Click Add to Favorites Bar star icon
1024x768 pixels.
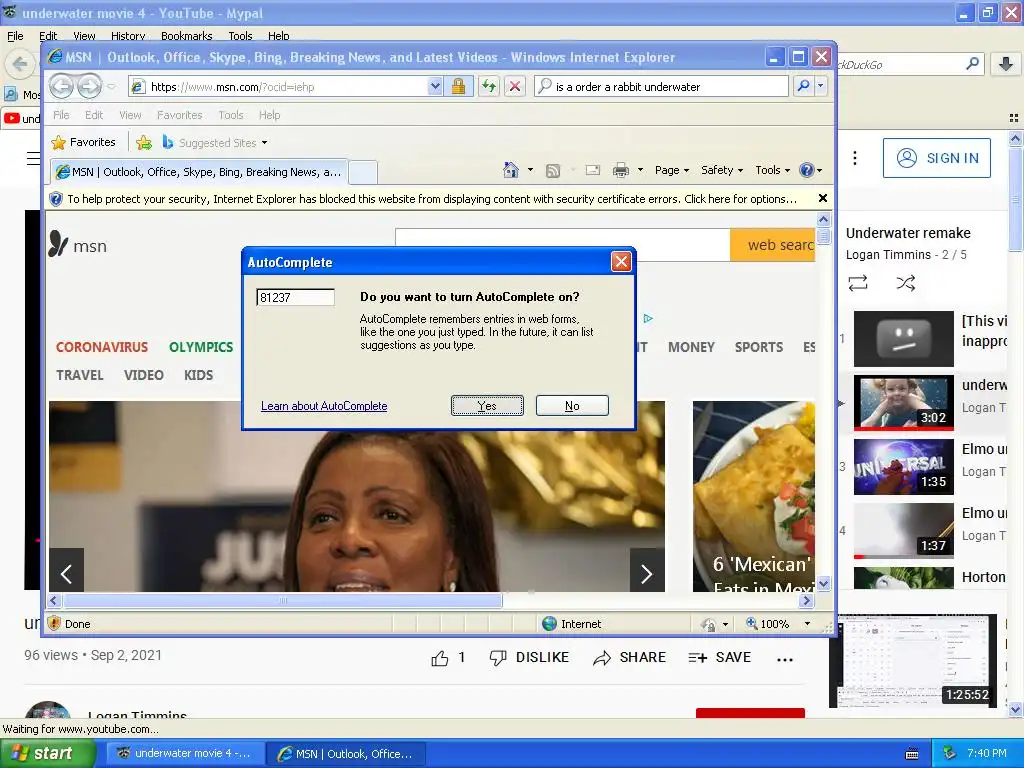(144, 142)
